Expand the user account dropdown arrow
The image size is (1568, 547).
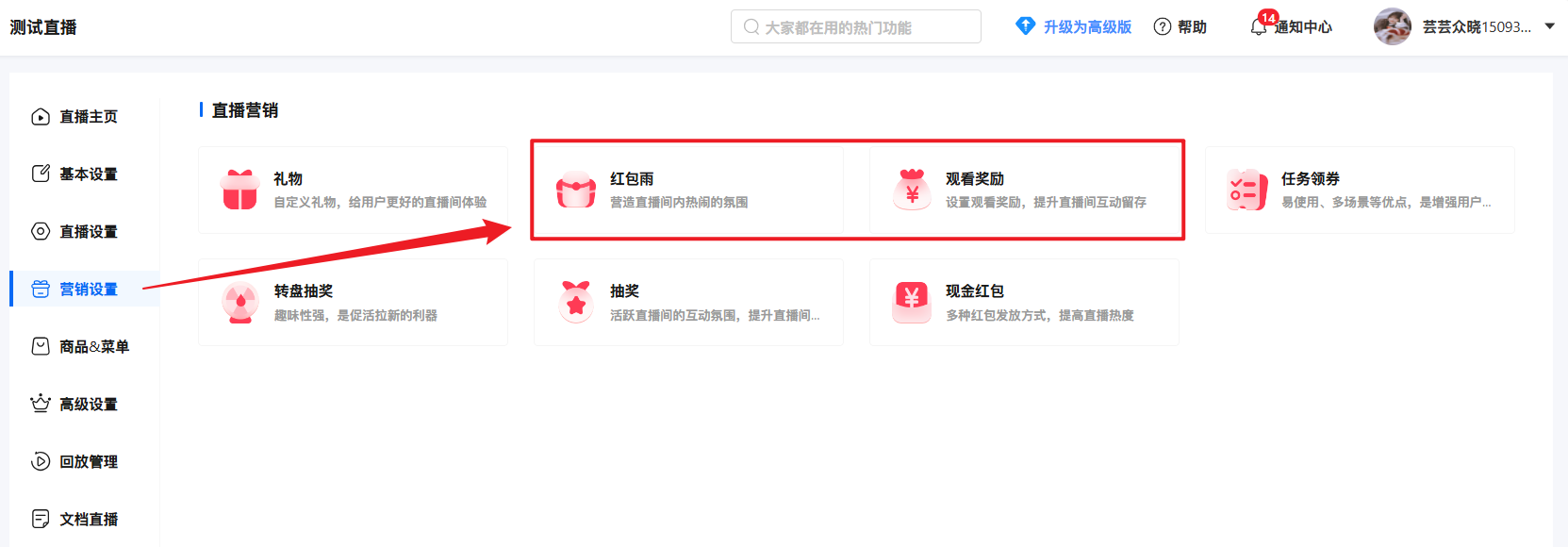(1549, 26)
